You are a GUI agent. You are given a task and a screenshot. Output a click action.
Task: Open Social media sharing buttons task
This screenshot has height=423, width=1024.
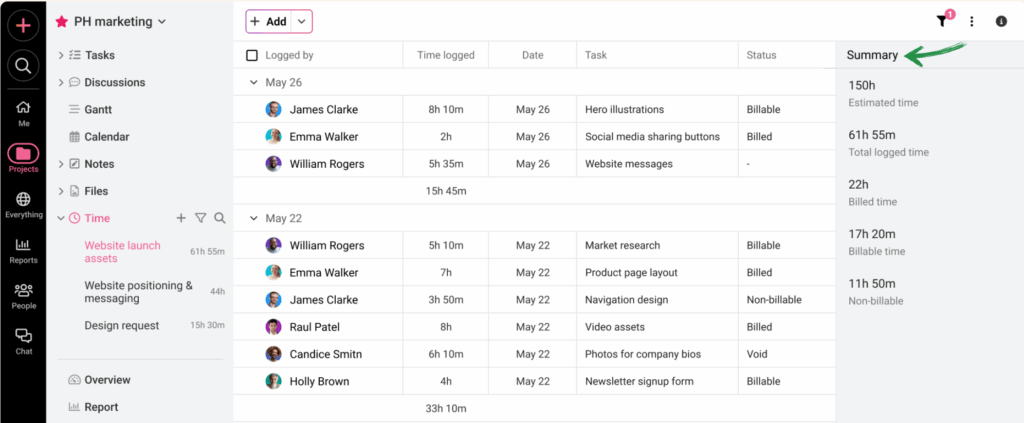coord(652,137)
